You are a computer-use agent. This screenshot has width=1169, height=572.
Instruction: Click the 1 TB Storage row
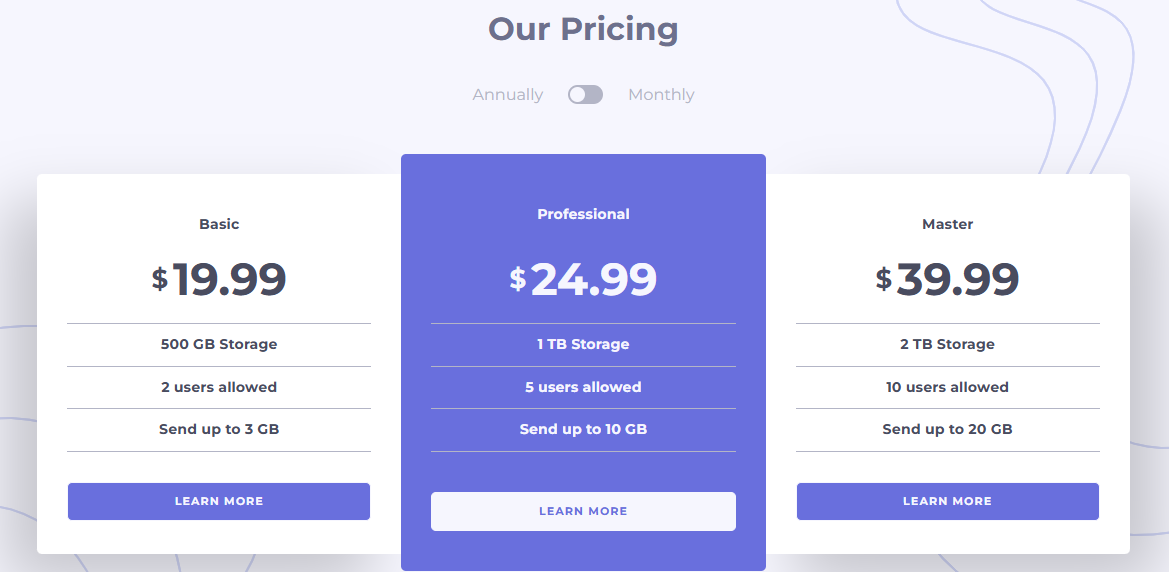(x=583, y=345)
